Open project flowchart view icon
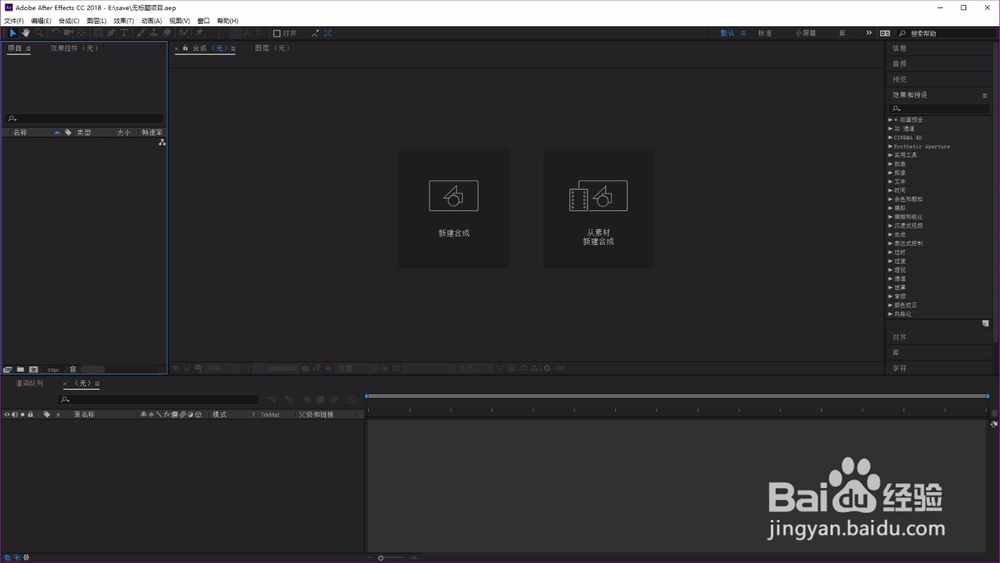This screenshot has width=1000, height=563. [x=162, y=142]
